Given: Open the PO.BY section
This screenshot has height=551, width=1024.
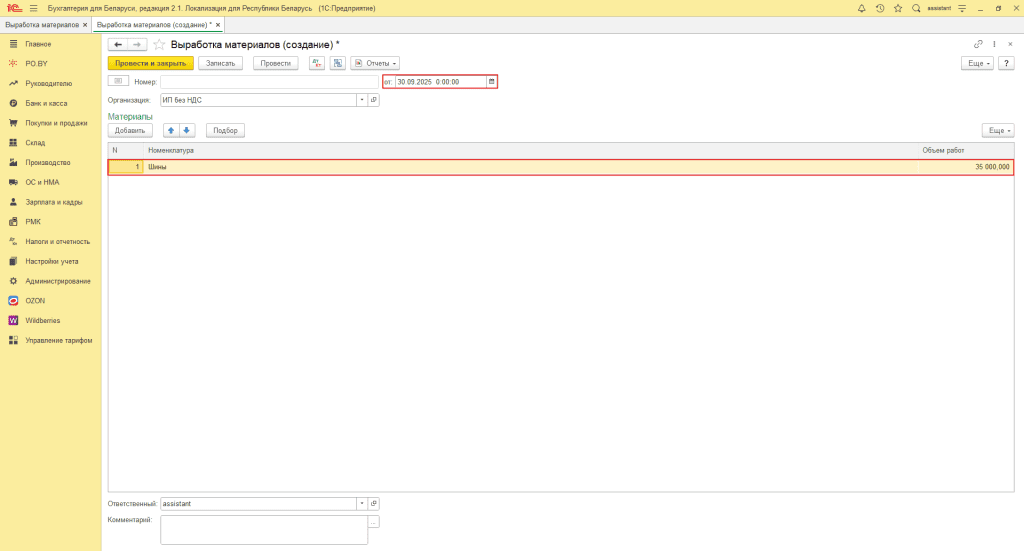Looking at the screenshot, I should click(x=37, y=63).
